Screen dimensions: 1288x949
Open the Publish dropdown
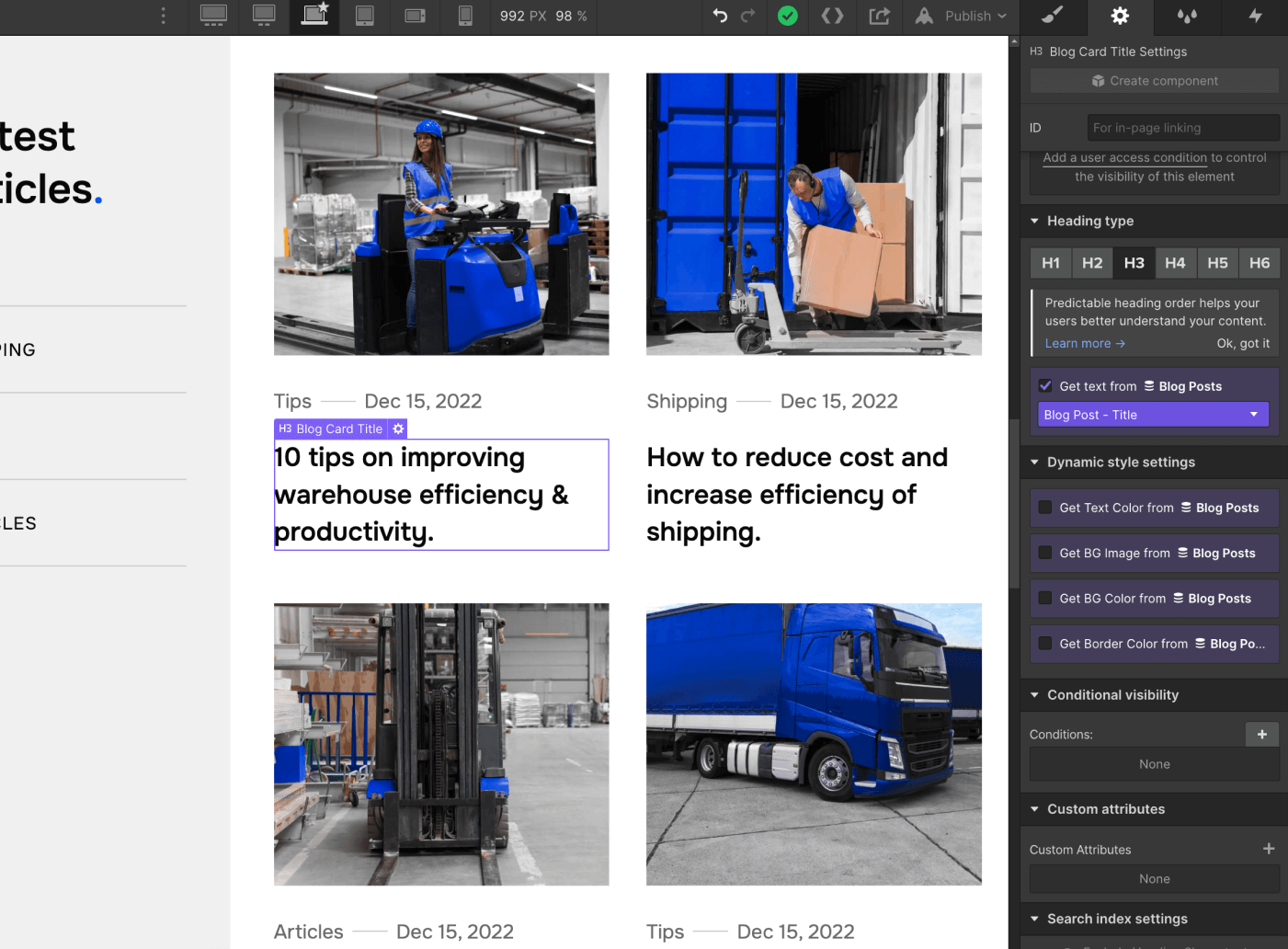tap(960, 16)
